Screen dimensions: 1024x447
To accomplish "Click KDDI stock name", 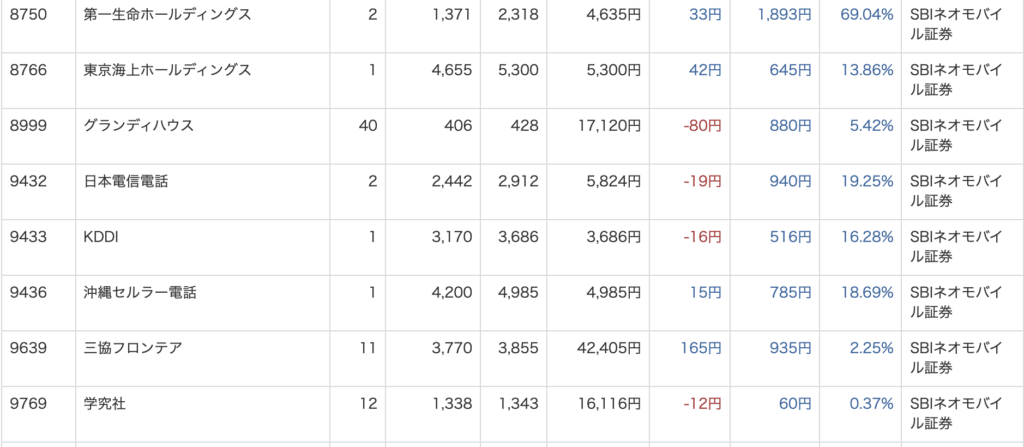I will [101, 237].
